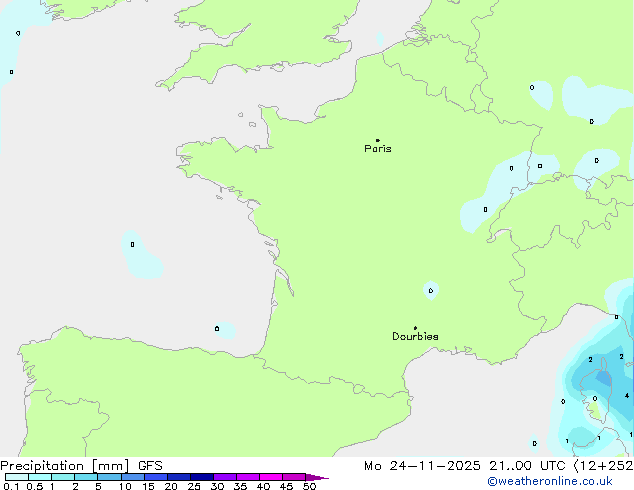The image size is (634, 490).
Task: Click the legend value 10
Action: [x=125, y=486]
